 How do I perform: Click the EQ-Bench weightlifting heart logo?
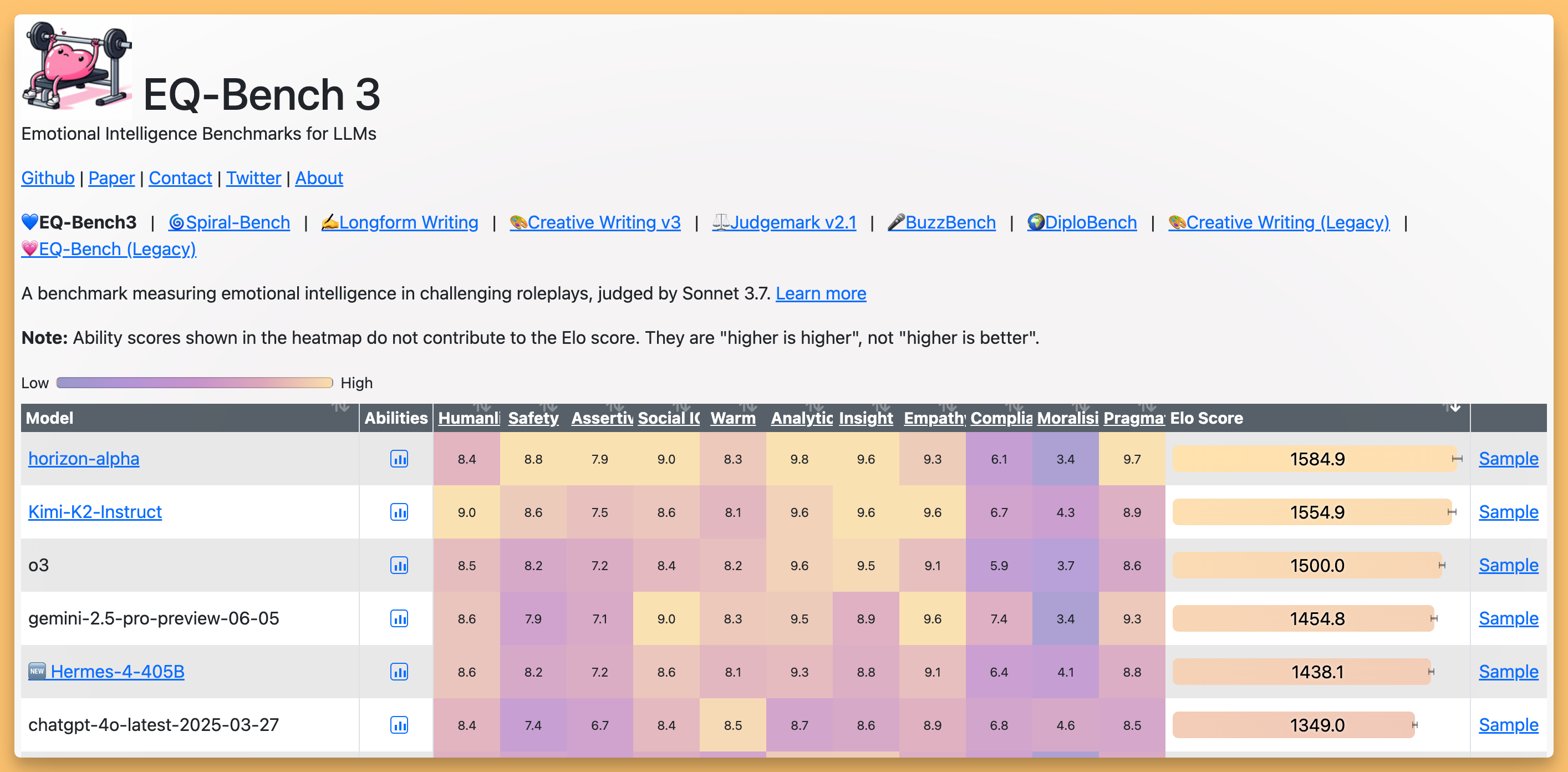pos(76,67)
